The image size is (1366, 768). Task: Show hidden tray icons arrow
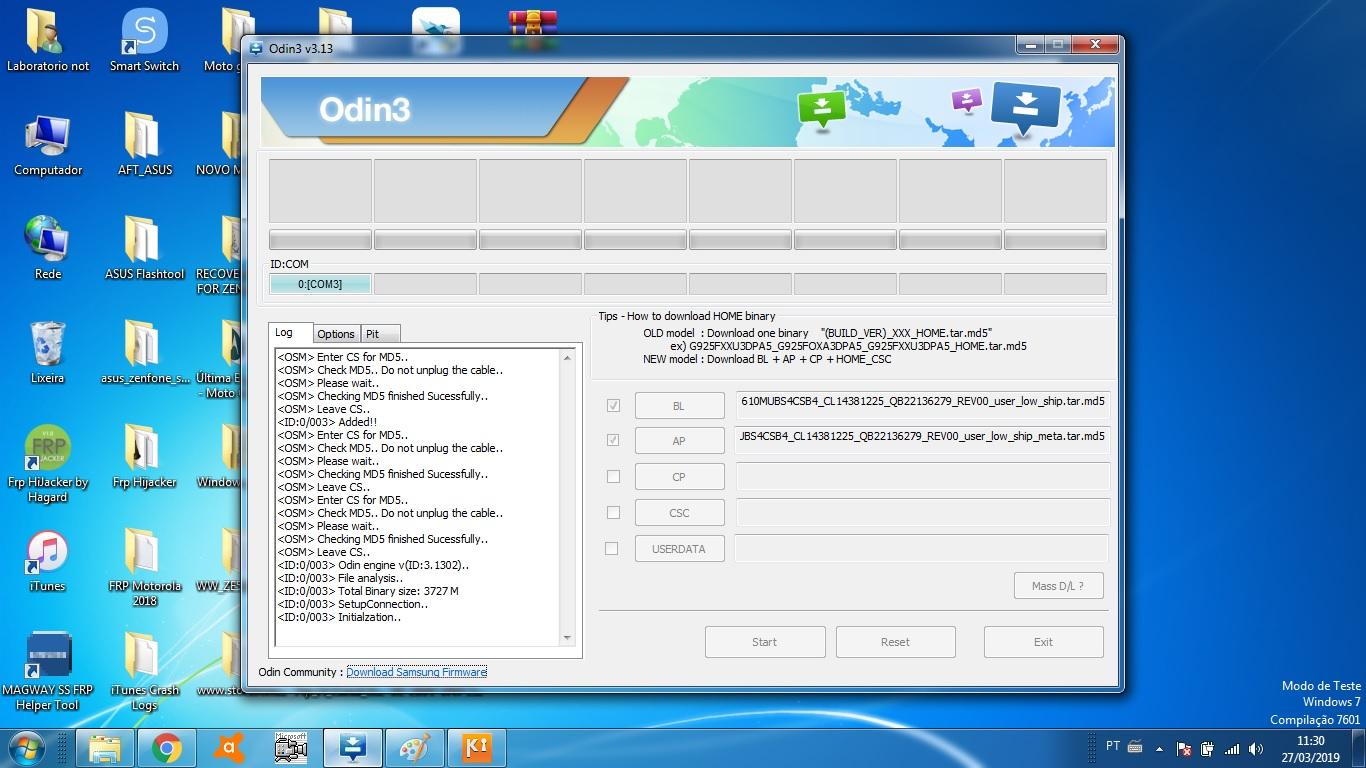point(1159,748)
